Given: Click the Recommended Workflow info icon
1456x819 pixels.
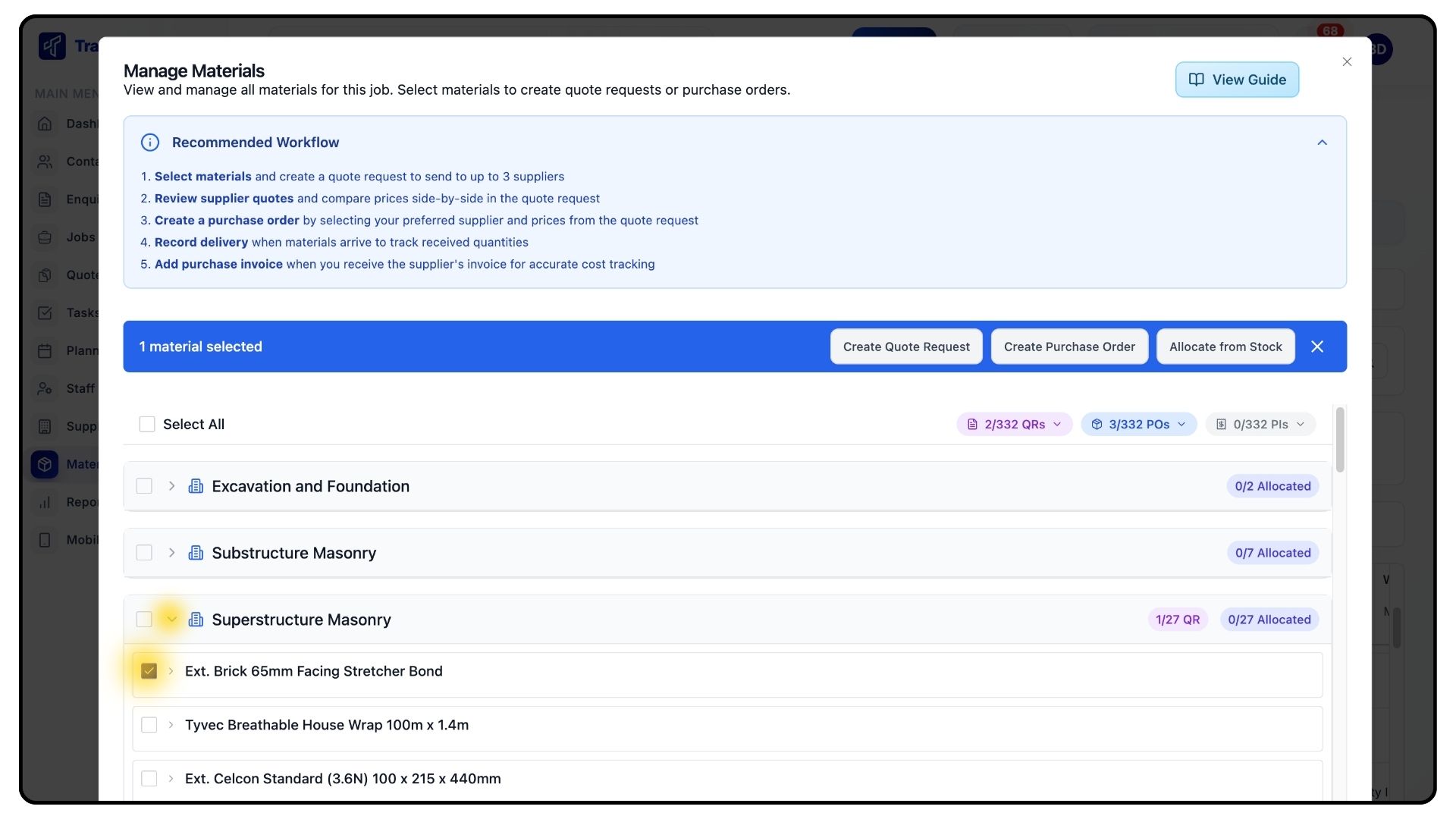Looking at the screenshot, I should pos(150,143).
